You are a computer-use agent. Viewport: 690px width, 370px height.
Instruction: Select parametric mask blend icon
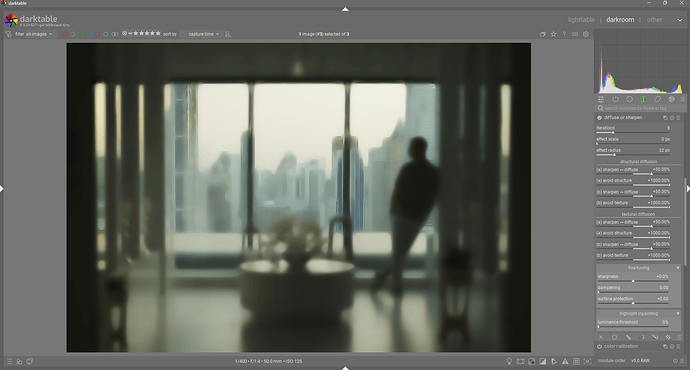642,337
